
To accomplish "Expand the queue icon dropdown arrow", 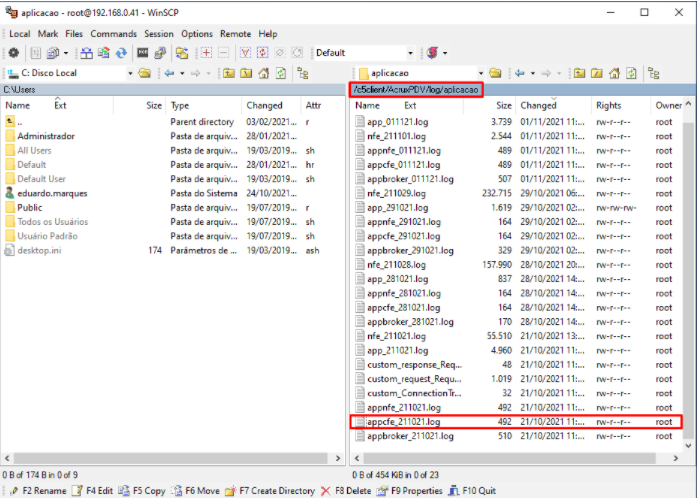I will point(66,54).
